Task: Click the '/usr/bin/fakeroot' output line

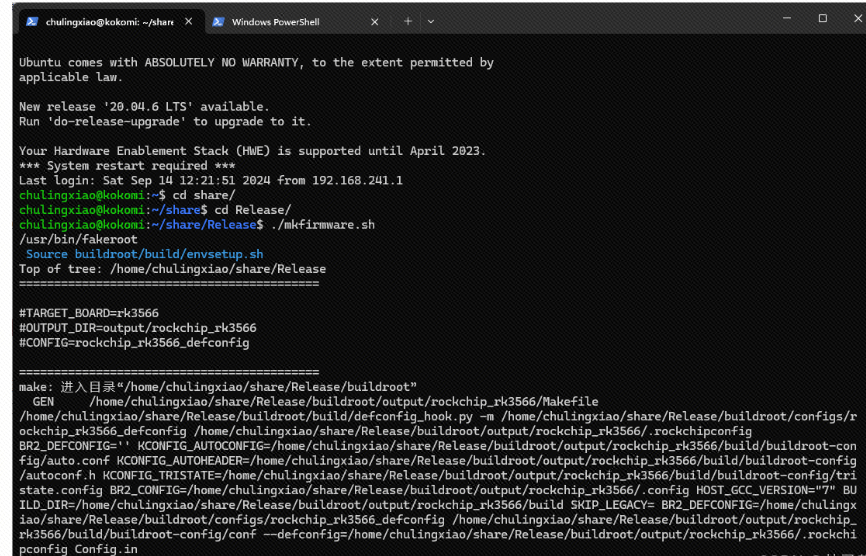Action: pos(78,240)
